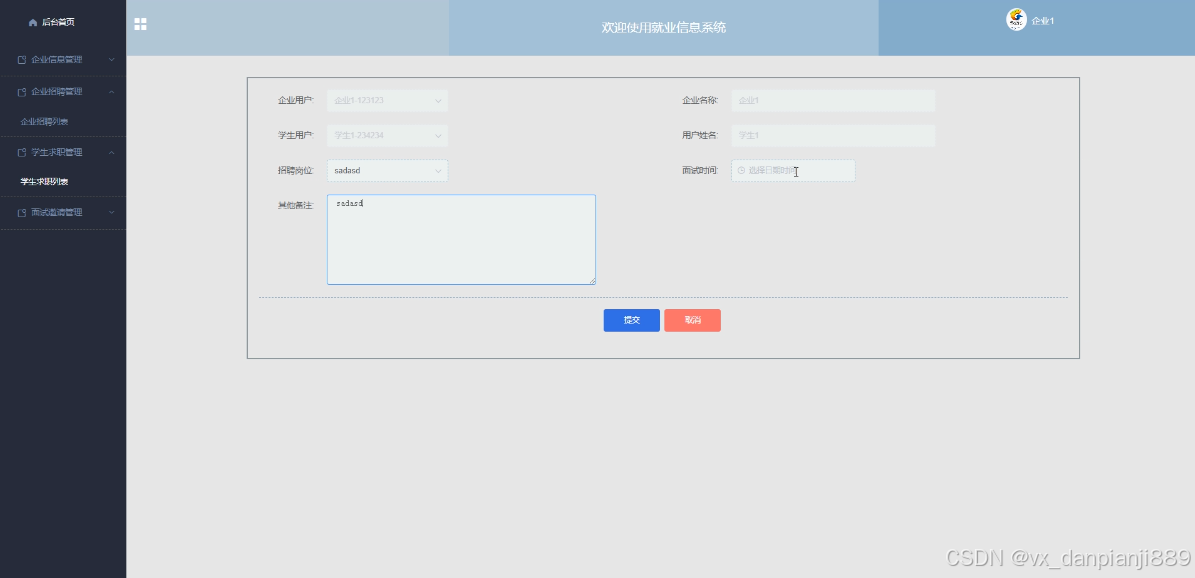Expand 企业信息管理 using its chevron

click(x=111, y=59)
